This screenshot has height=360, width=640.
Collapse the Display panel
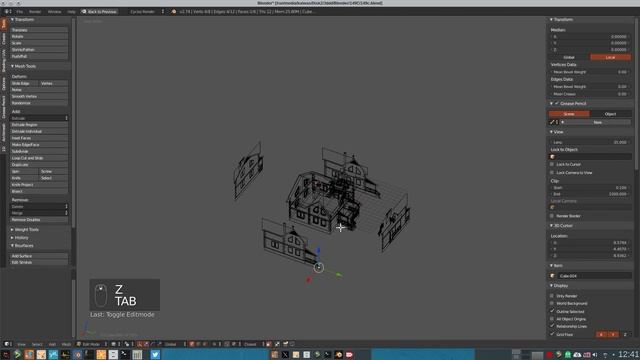point(559,285)
